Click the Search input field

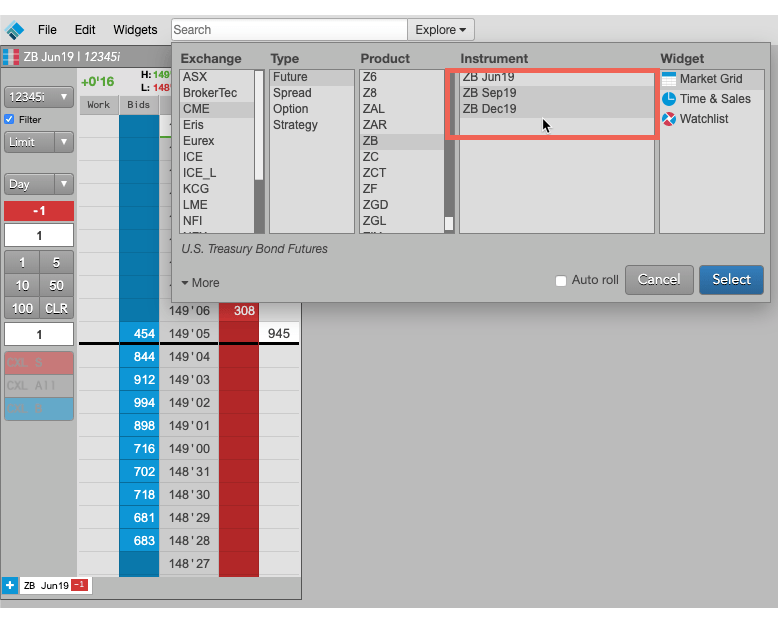pyautogui.click(x=289, y=30)
